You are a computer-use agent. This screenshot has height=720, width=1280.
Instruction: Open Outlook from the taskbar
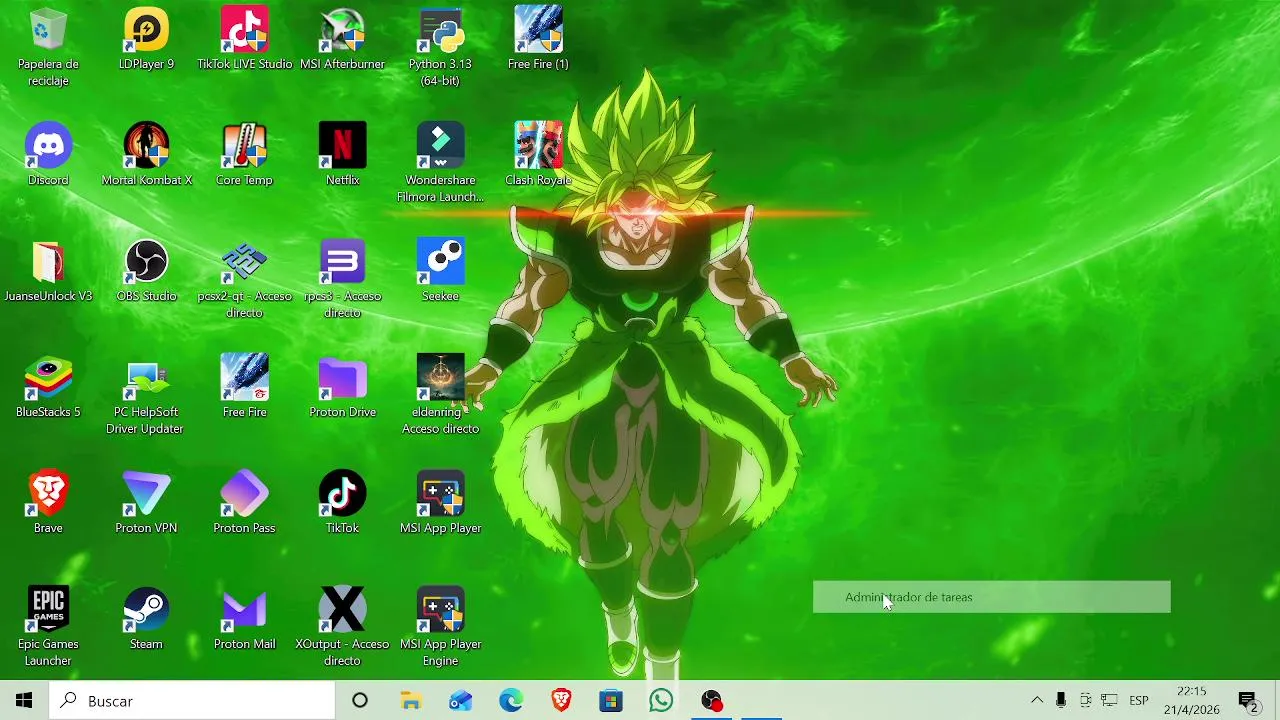click(461, 701)
